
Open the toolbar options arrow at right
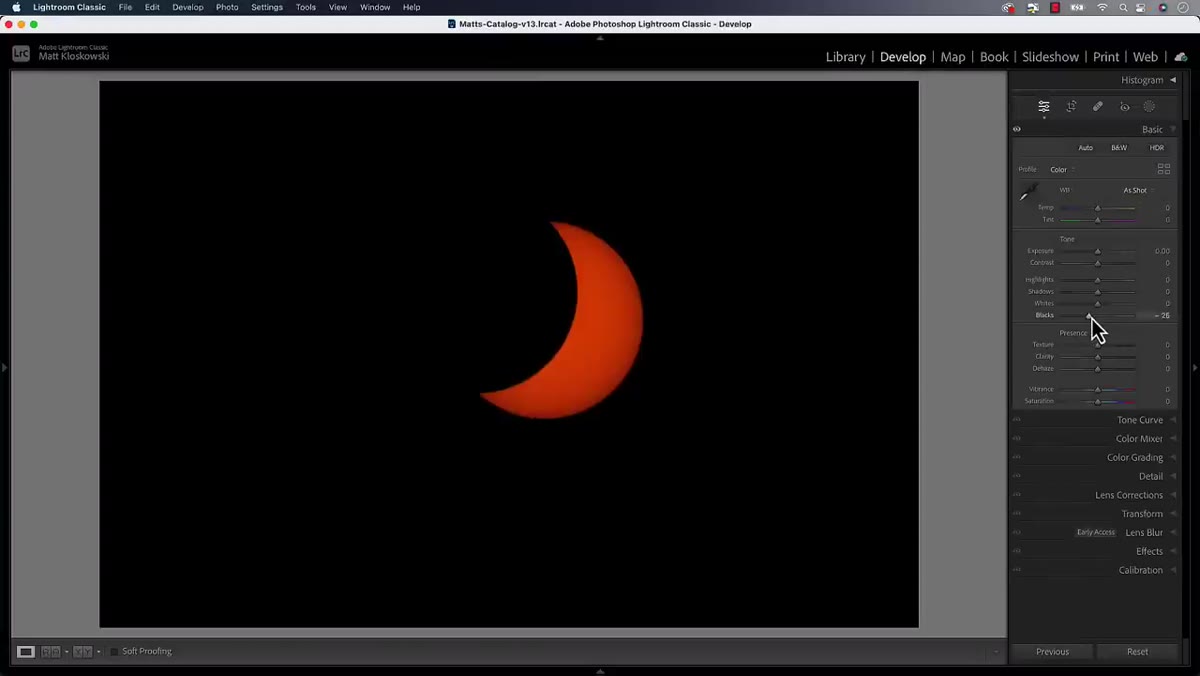click(x=995, y=652)
